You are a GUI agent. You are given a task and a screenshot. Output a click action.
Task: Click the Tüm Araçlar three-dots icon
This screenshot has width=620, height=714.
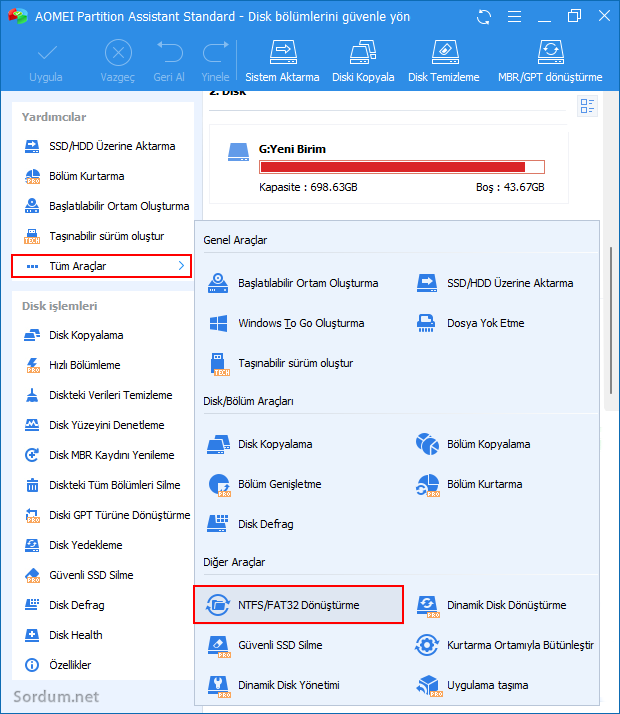coord(32,266)
